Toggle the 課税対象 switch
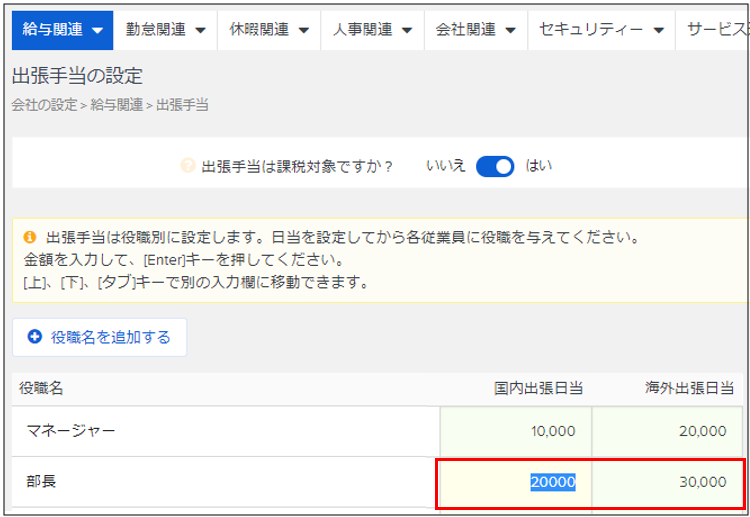The height and width of the screenshot is (517, 750). click(495, 166)
